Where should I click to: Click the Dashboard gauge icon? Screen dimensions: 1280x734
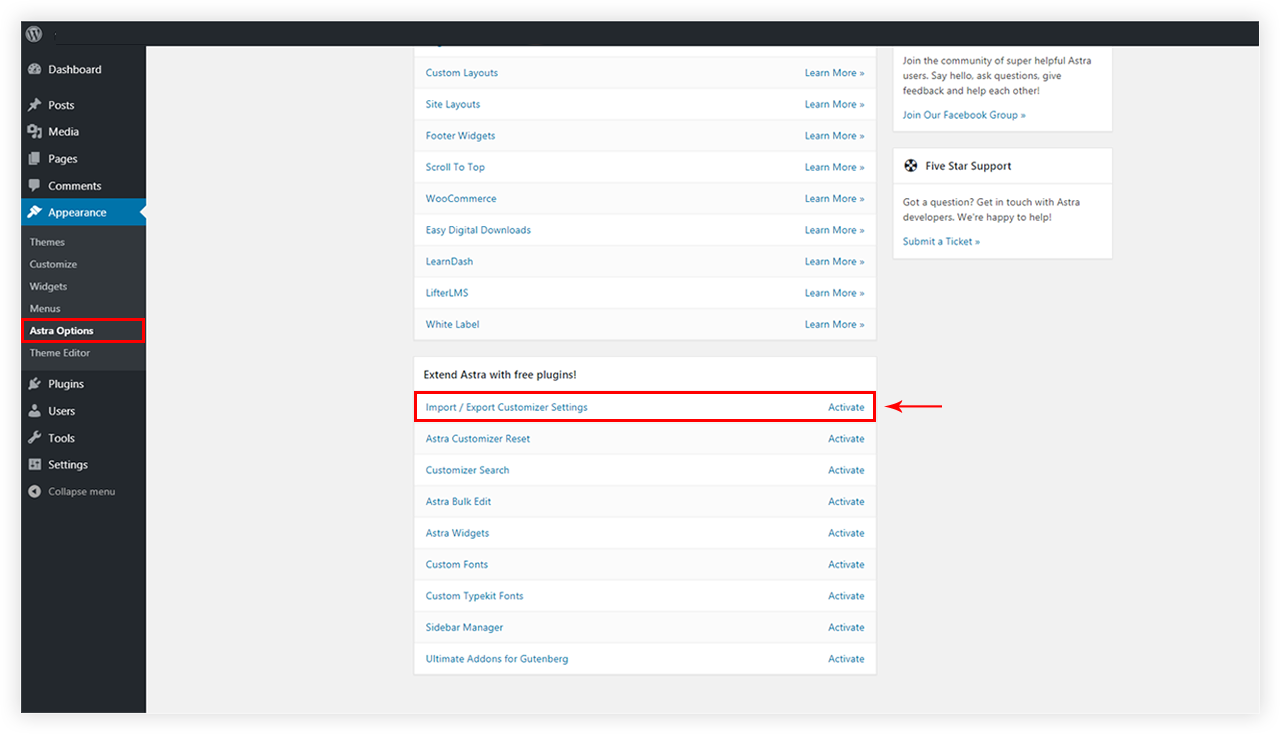pyautogui.click(x=35, y=70)
